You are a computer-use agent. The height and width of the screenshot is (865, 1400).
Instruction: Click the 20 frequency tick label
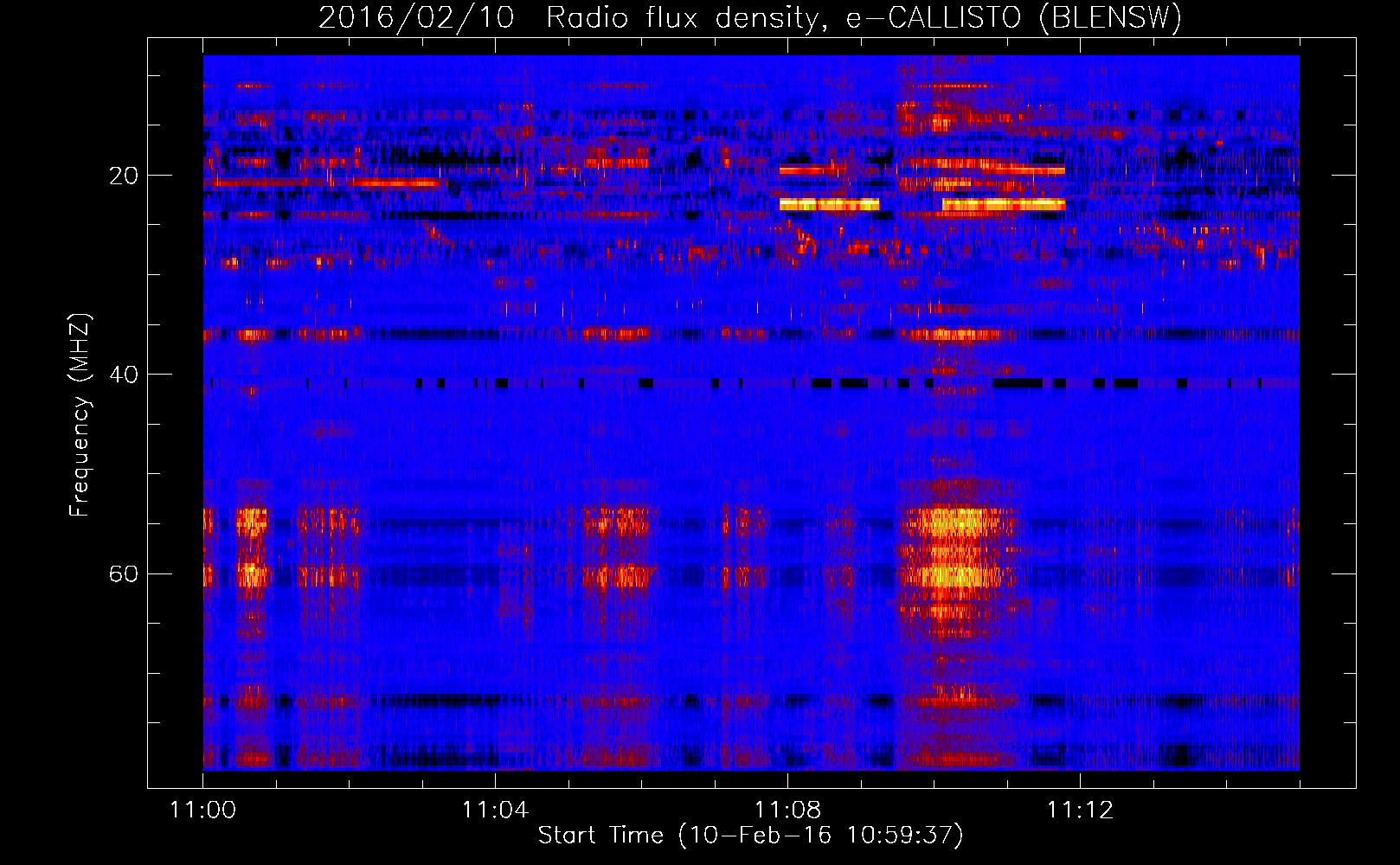(x=124, y=176)
